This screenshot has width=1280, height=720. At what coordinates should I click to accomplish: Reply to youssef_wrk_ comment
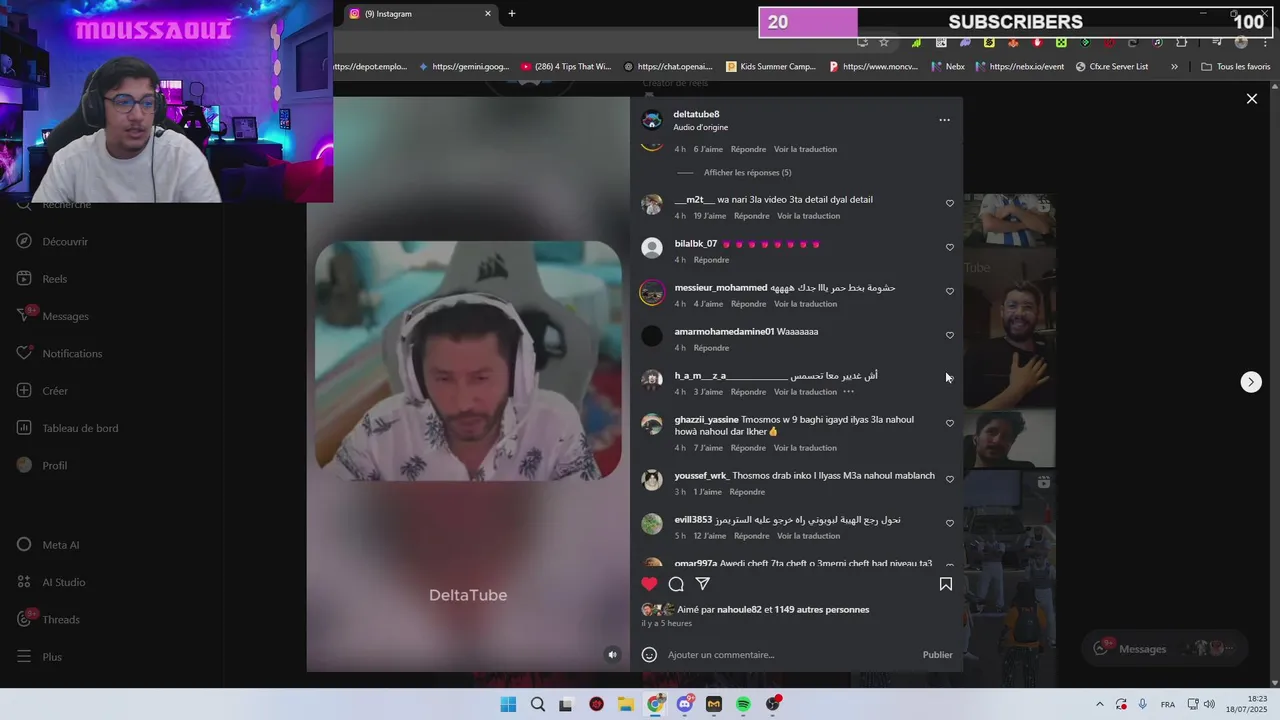point(747,492)
